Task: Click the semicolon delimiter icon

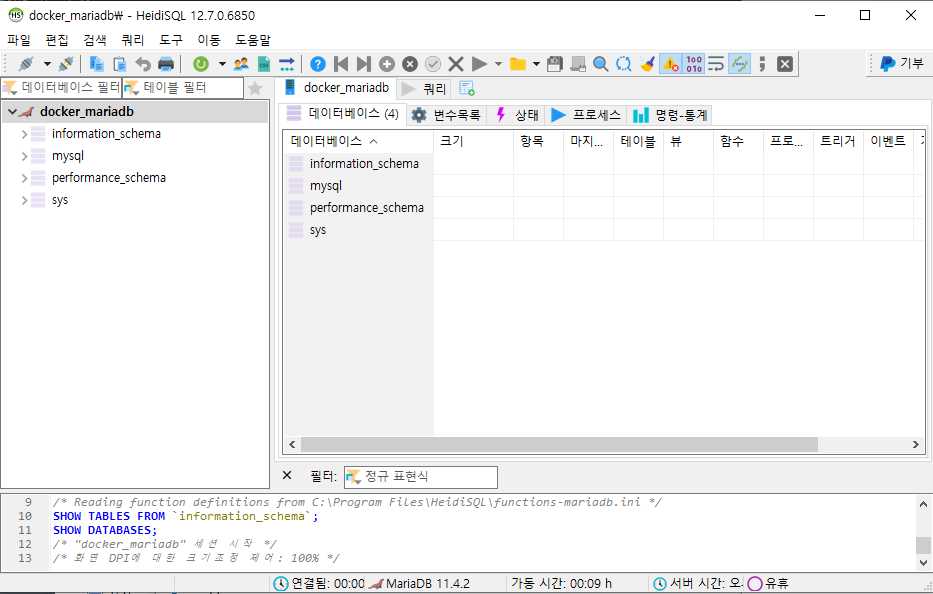Action: [762, 64]
